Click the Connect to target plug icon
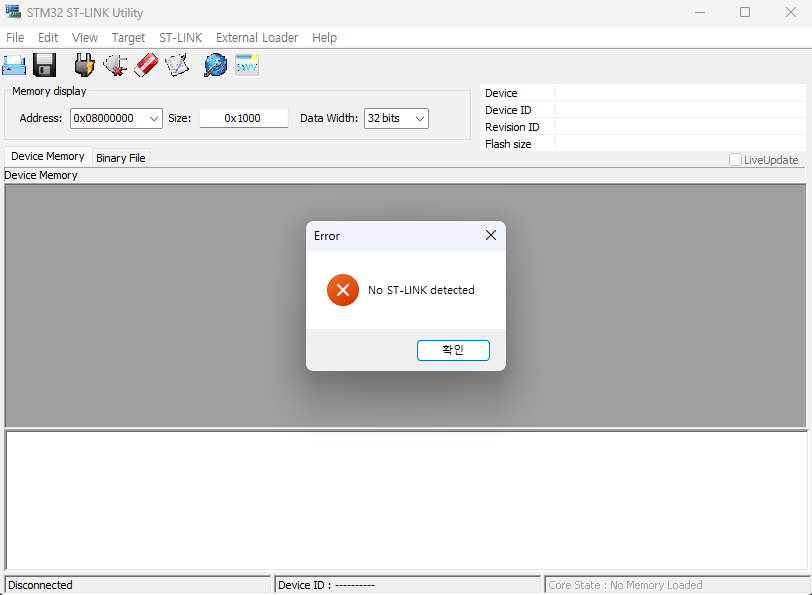 [x=84, y=65]
